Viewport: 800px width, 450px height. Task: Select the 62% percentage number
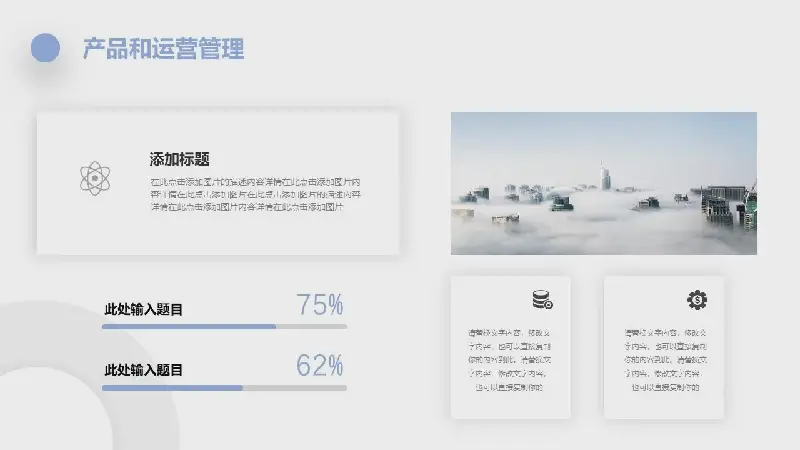320,365
